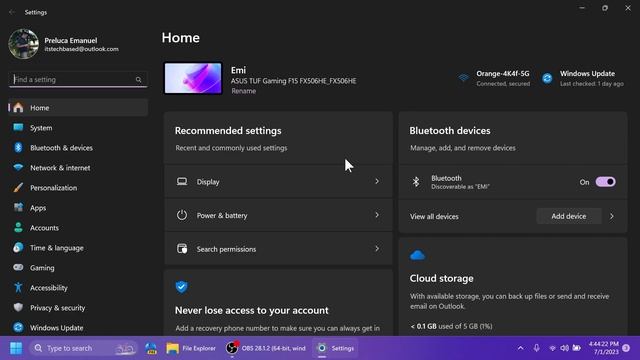
Task: Open Windows Update last checked status
Action: [583, 78]
